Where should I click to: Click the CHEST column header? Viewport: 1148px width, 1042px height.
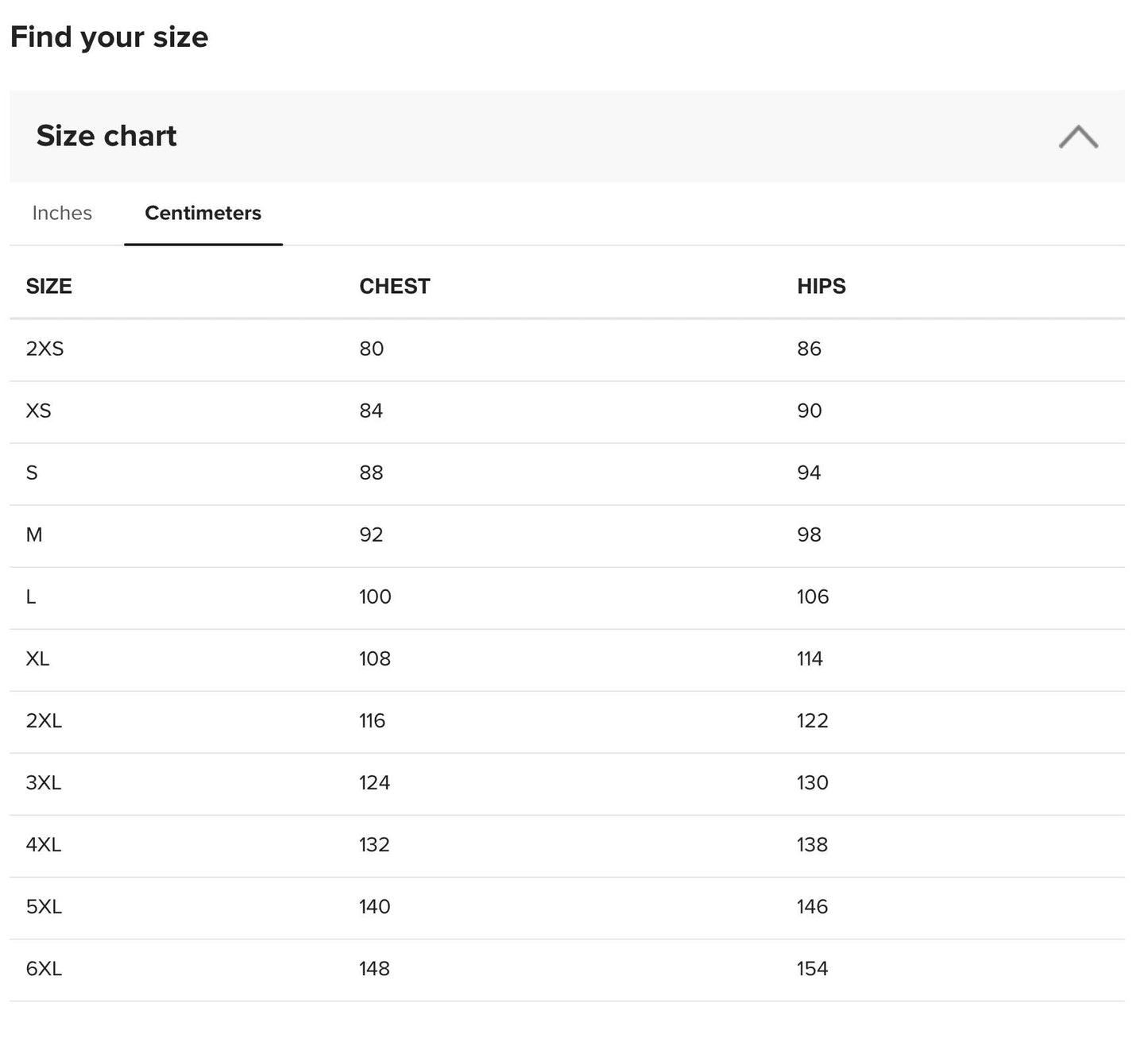pyautogui.click(x=394, y=286)
